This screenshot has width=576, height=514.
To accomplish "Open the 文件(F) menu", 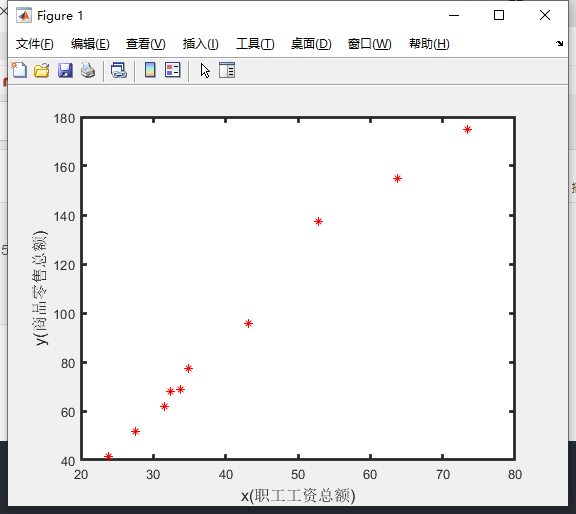I will [35, 44].
